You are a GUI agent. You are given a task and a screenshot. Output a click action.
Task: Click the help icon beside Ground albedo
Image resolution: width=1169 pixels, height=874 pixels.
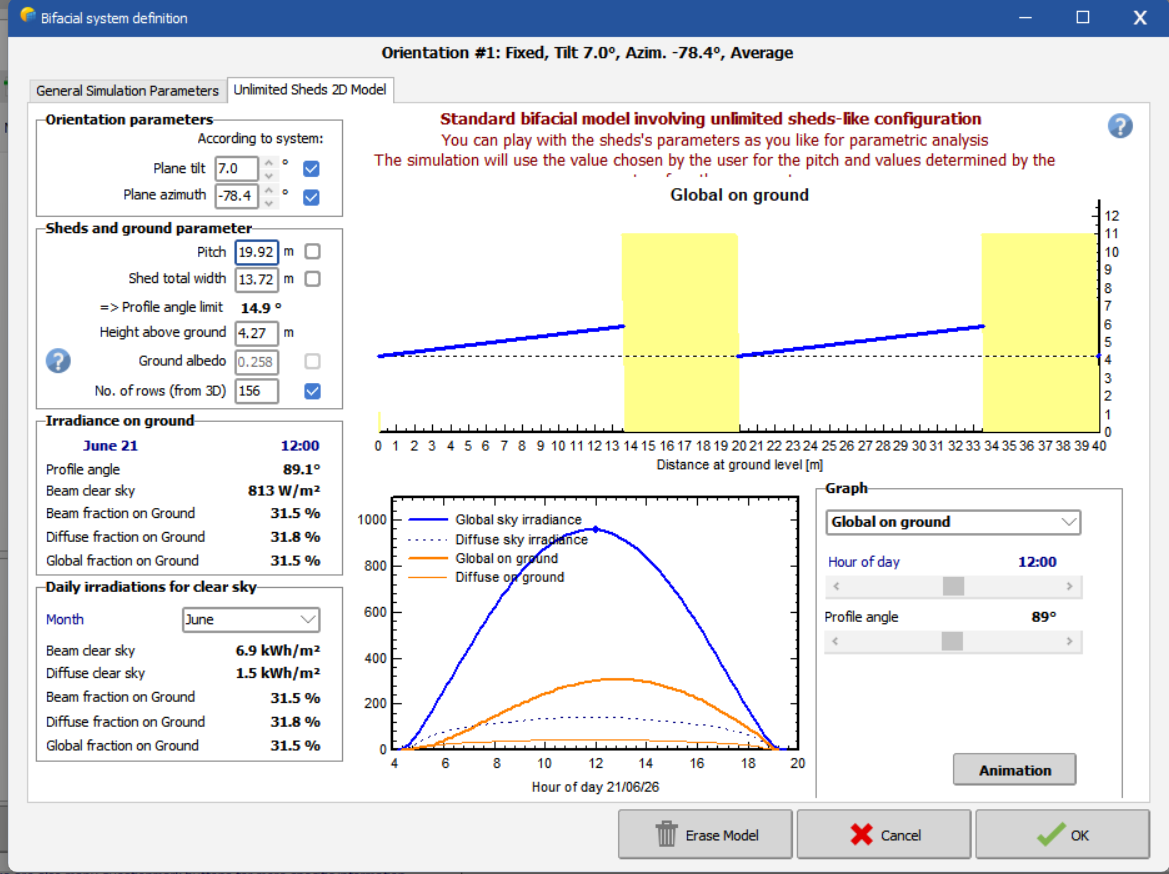pos(59,360)
